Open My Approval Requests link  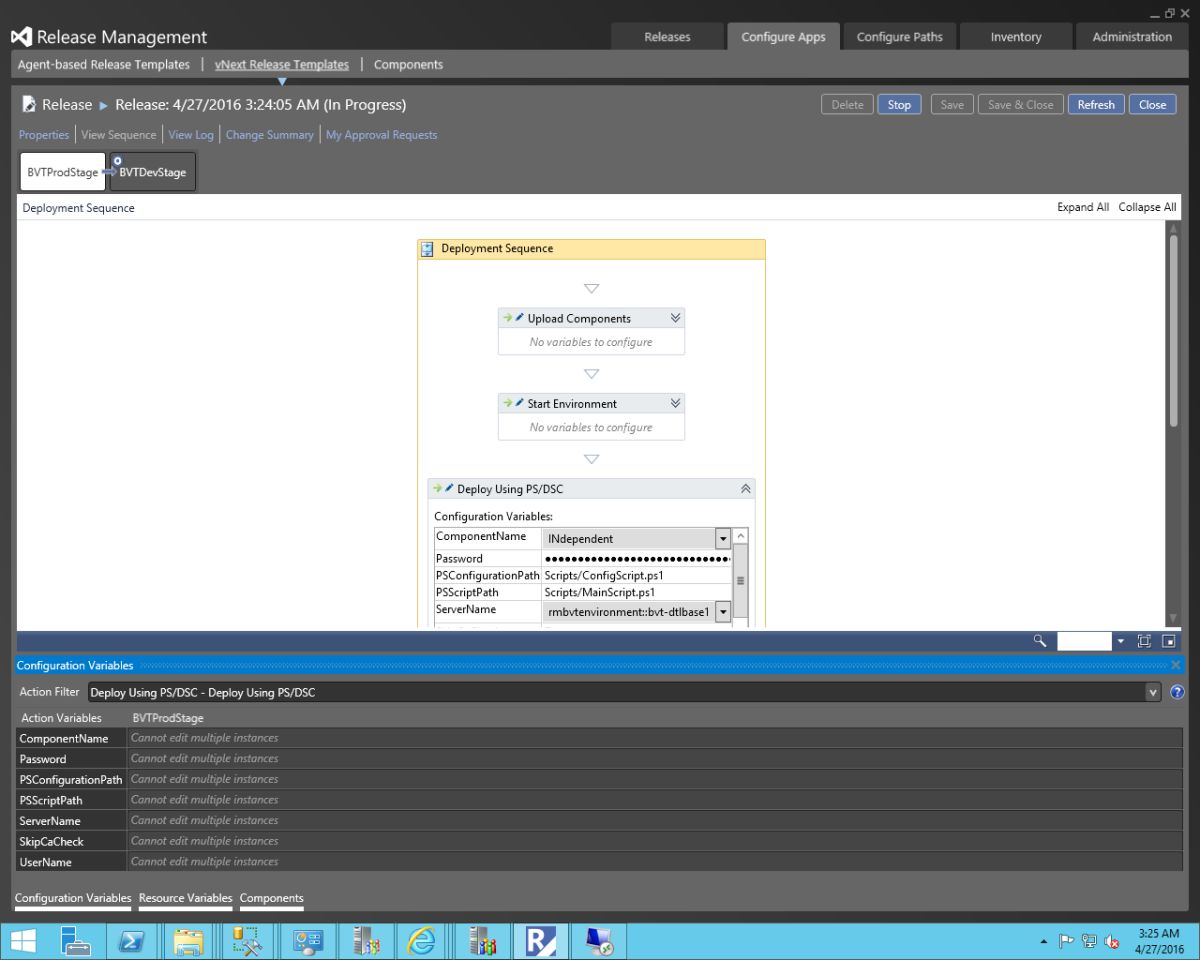click(382, 135)
